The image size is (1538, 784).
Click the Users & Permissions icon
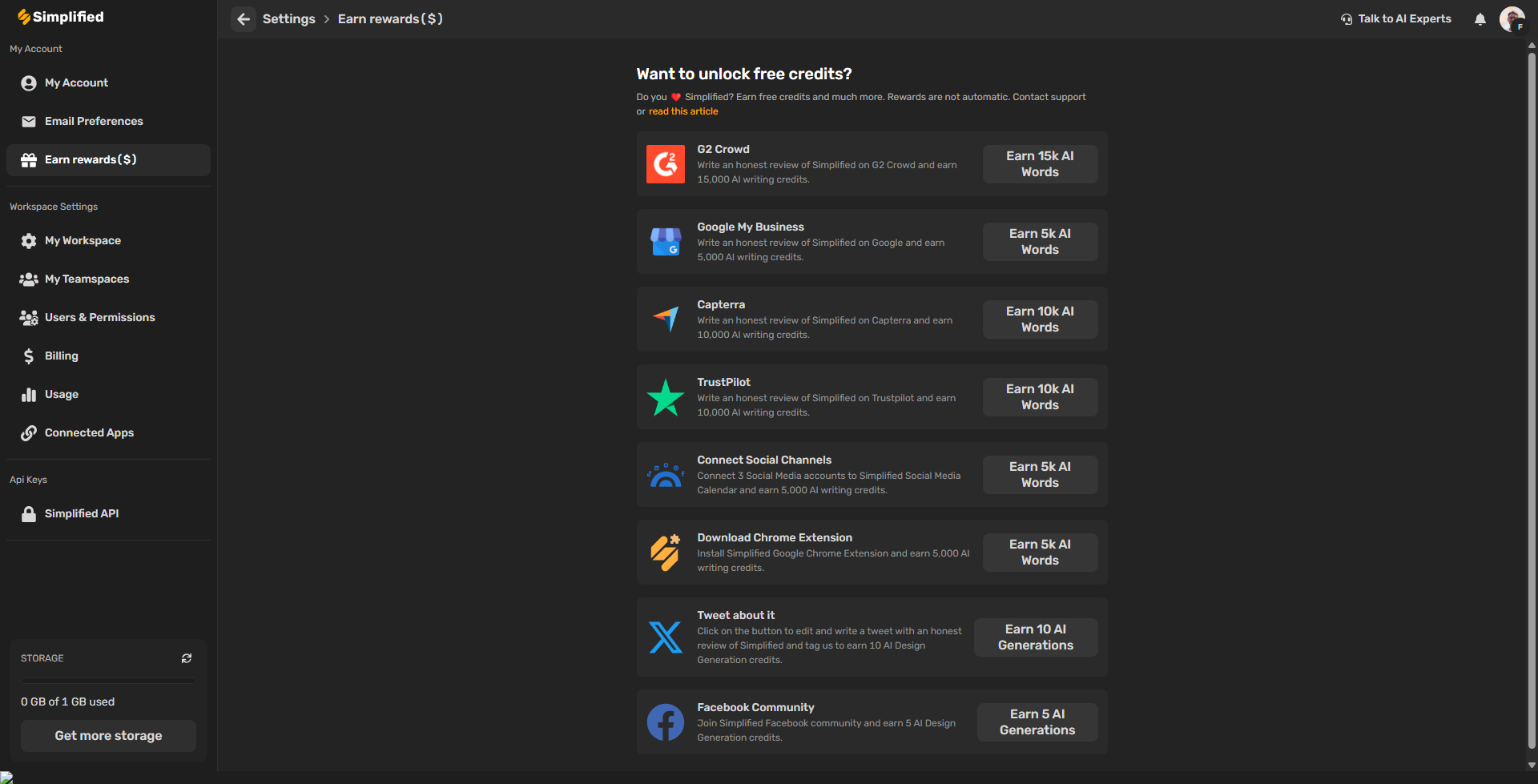click(29, 318)
